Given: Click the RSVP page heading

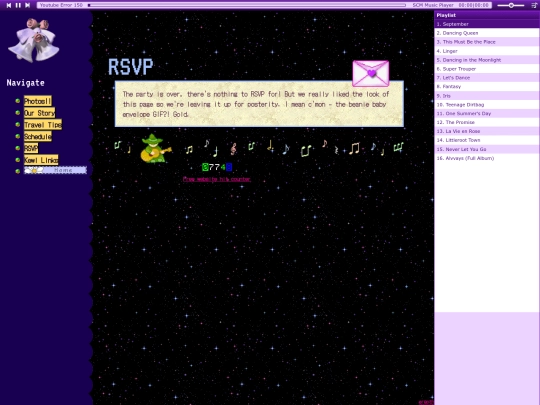Looking at the screenshot, I should [x=131, y=67].
